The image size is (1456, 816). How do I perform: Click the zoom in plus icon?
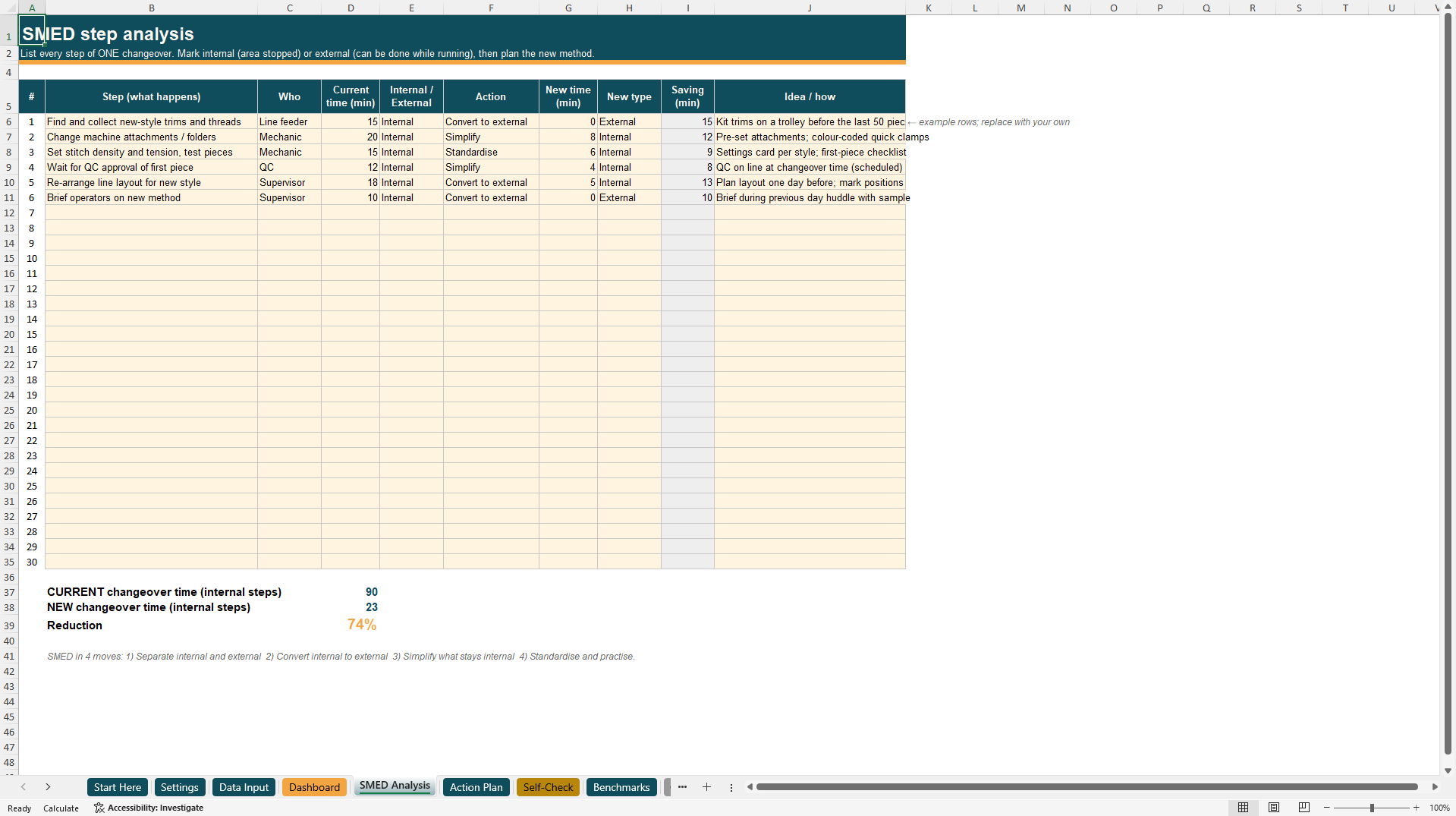coord(1417,808)
